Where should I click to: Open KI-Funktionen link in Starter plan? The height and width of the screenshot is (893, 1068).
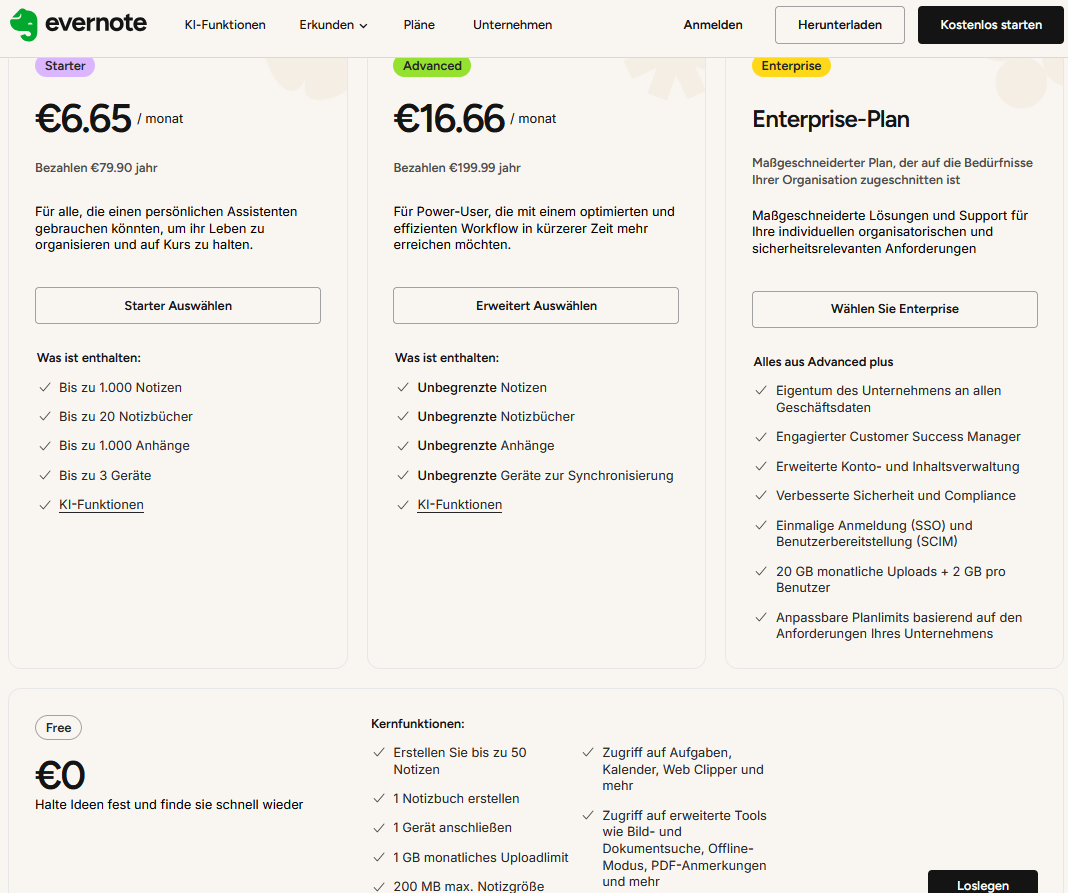101,505
